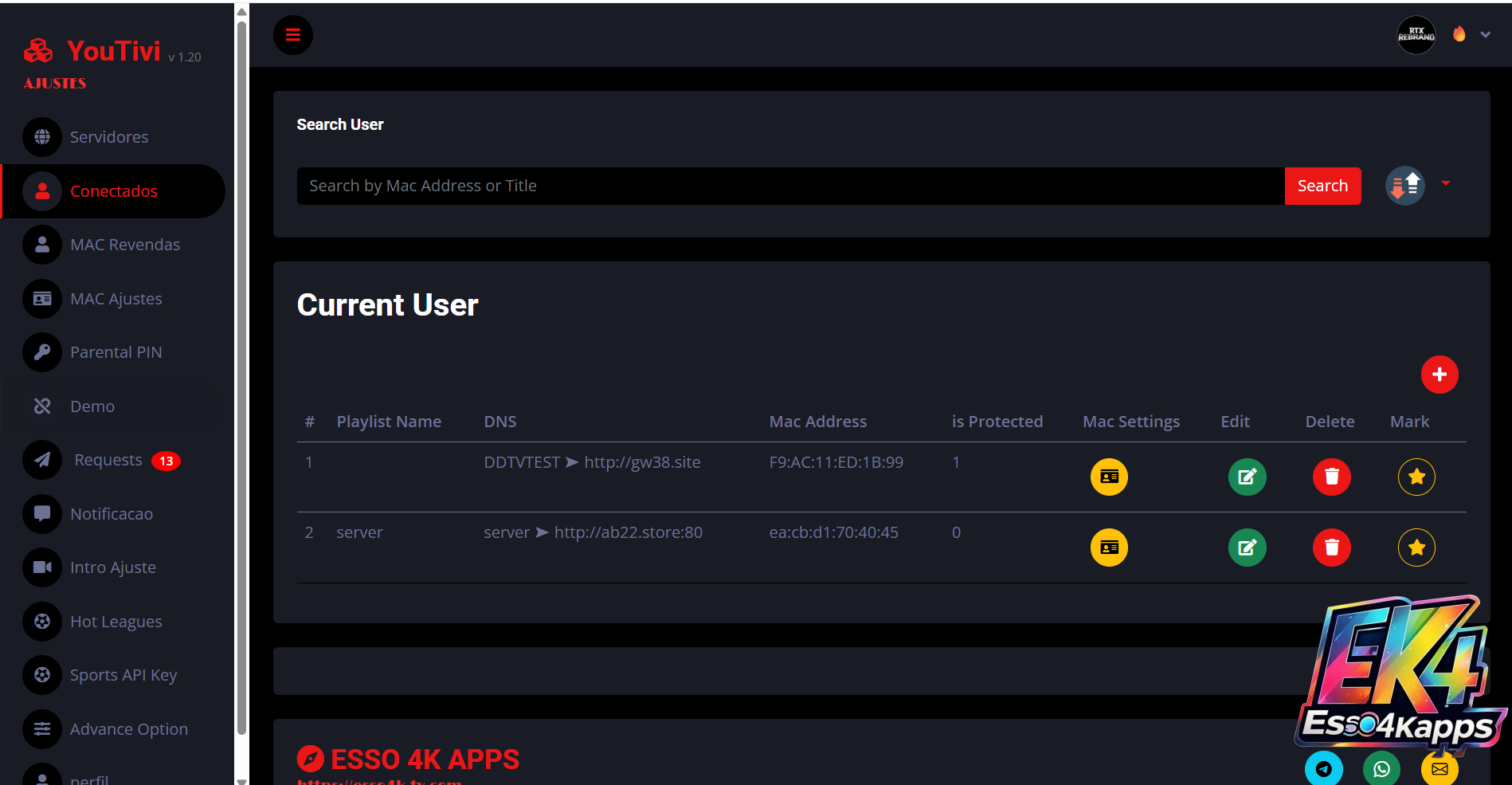Open the Requests menu item
This screenshot has width=1512, height=785.
click(x=108, y=460)
